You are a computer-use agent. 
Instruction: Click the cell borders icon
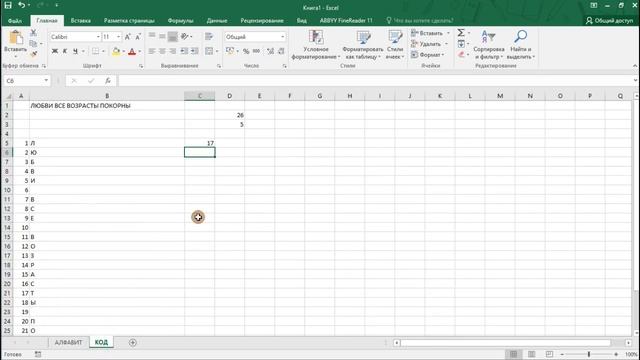point(96,51)
